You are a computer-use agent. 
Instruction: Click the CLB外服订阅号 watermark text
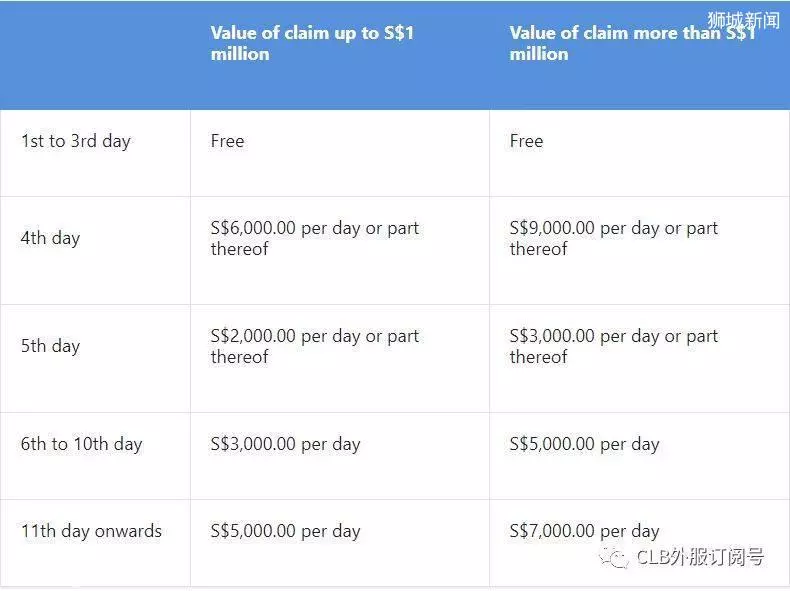point(700,557)
